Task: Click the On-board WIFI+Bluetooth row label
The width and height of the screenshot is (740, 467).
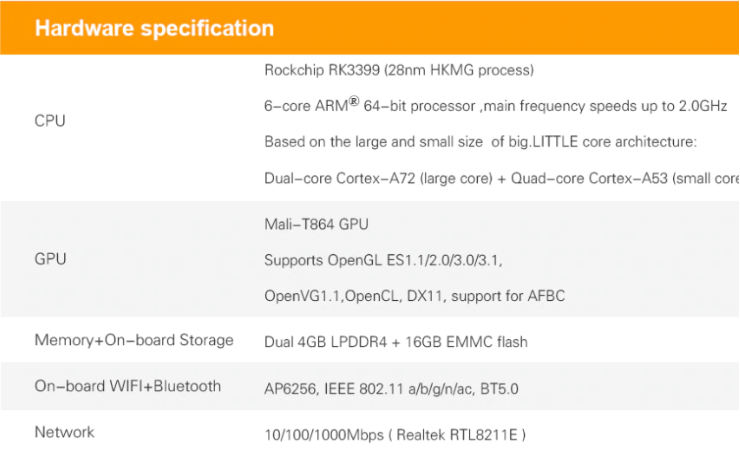Action: point(128,386)
